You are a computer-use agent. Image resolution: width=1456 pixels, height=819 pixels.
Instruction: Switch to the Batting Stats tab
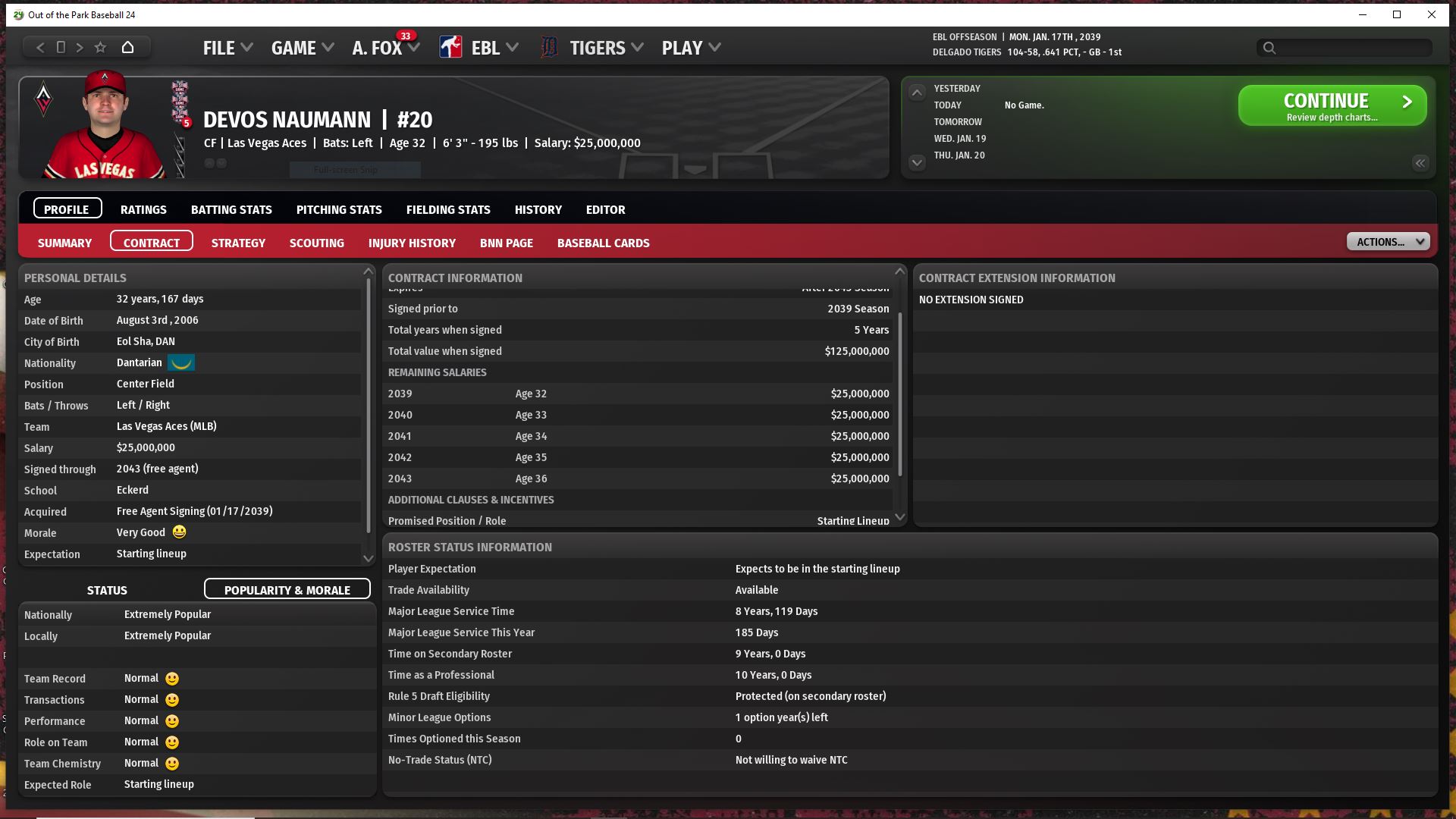pos(231,209)
